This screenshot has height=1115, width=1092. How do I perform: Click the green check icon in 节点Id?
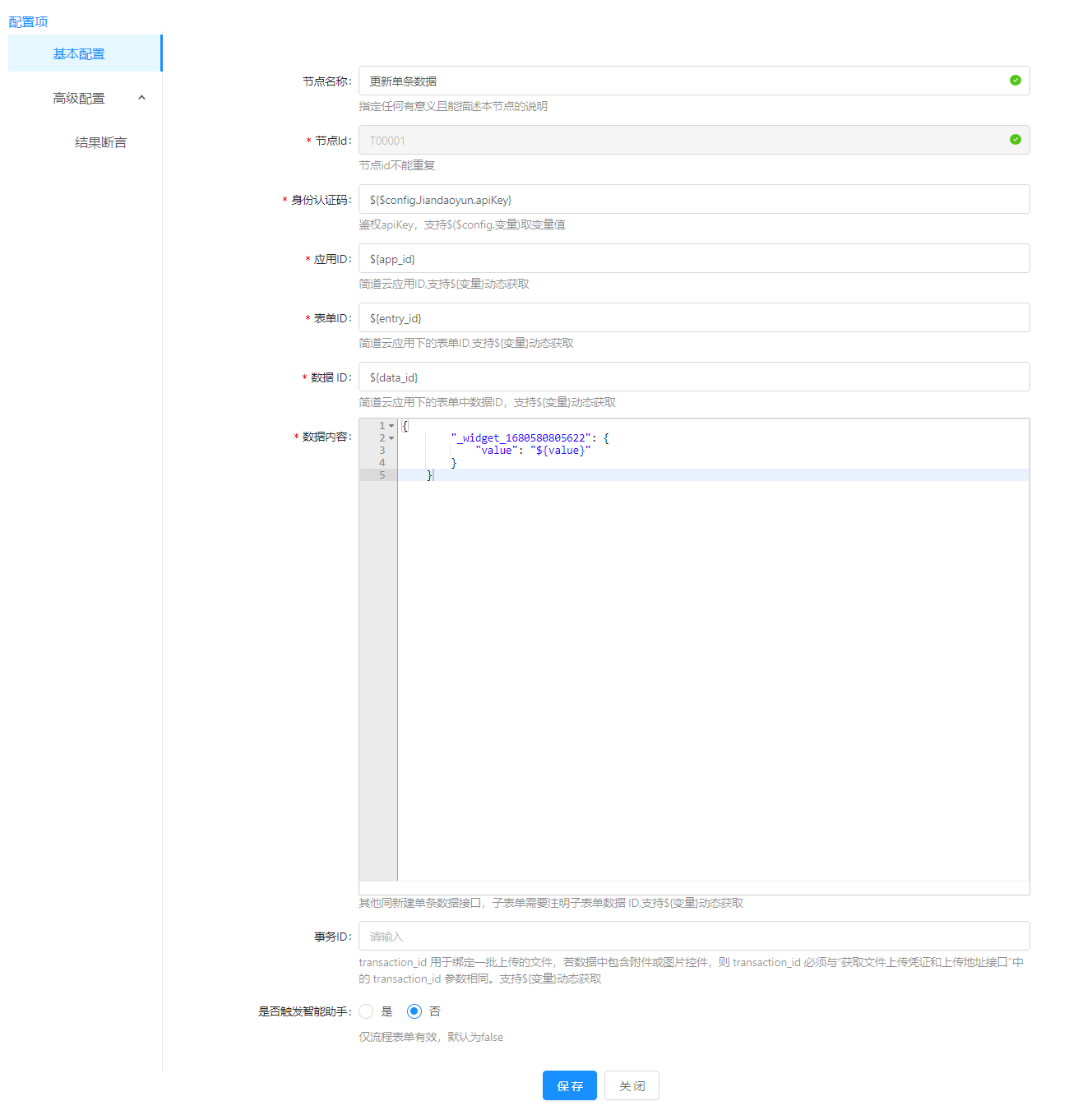[1016, 139]
